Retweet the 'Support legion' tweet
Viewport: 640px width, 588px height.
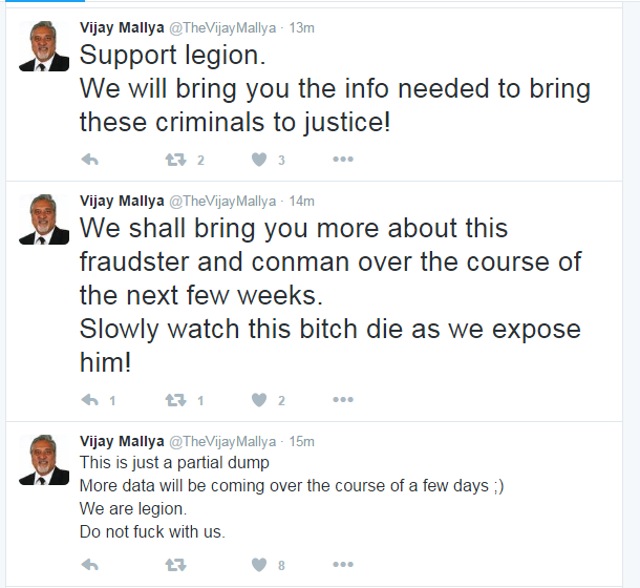[176, 160]
